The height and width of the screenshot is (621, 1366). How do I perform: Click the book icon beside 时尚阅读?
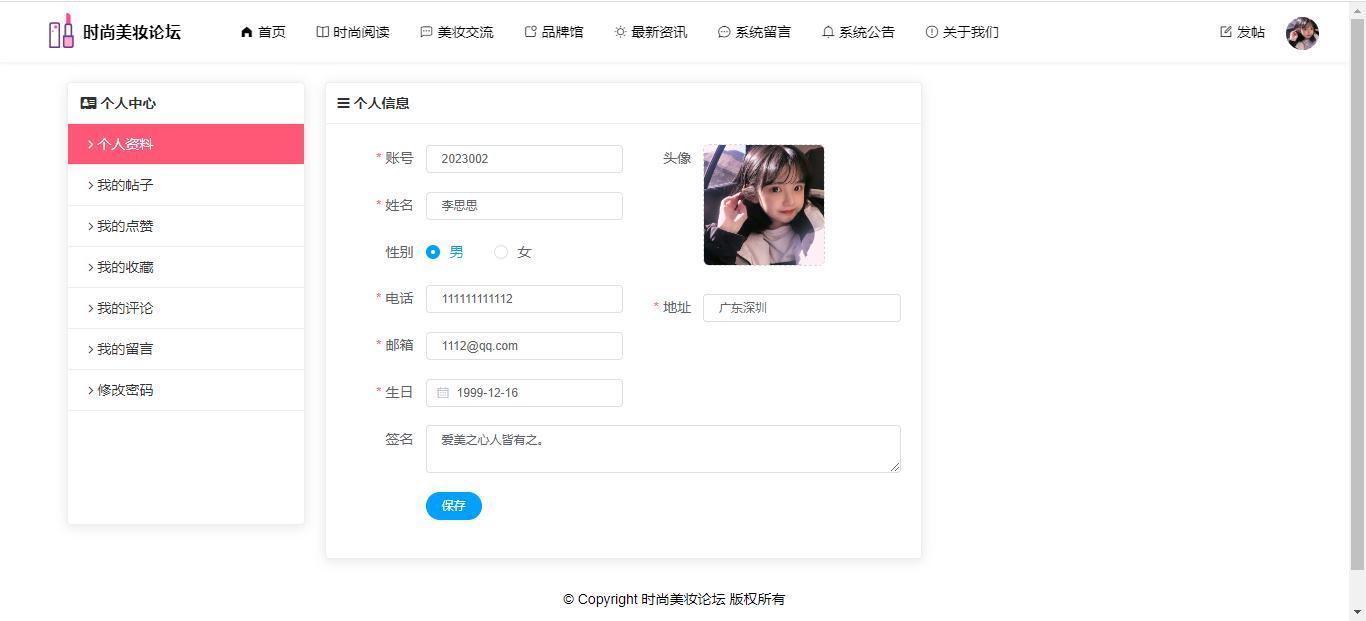coord(322,32)
